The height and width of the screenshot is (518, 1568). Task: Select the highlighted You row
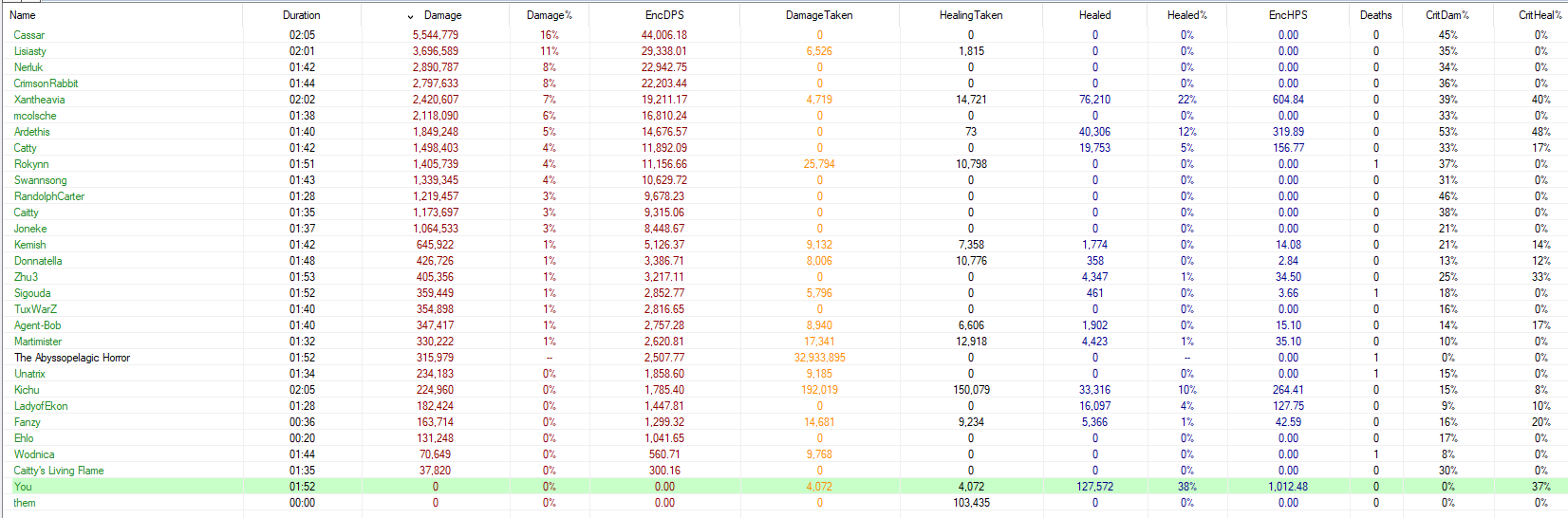[23, 487]
